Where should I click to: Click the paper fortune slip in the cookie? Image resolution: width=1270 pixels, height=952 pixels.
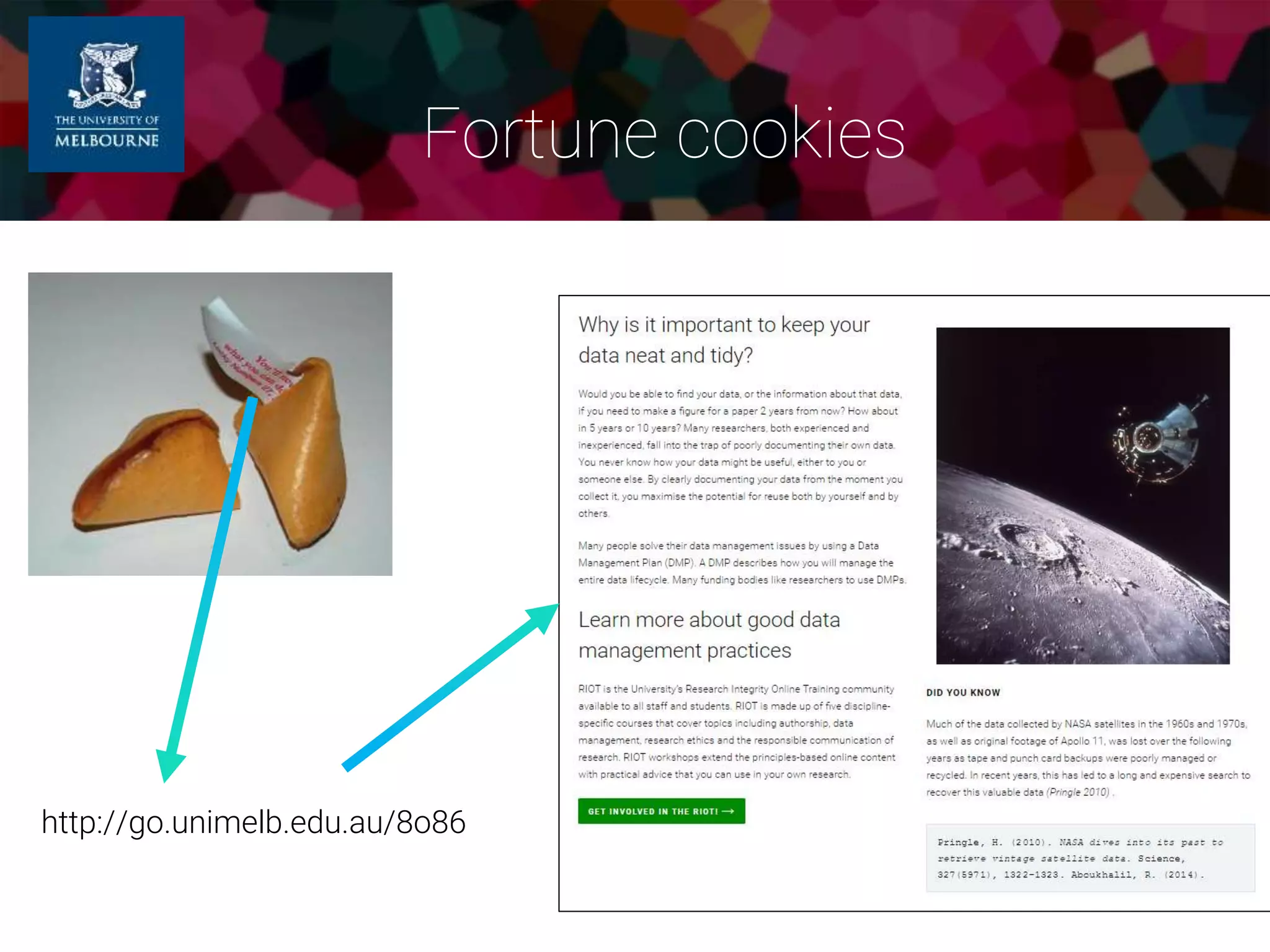(x=245, y=350)
